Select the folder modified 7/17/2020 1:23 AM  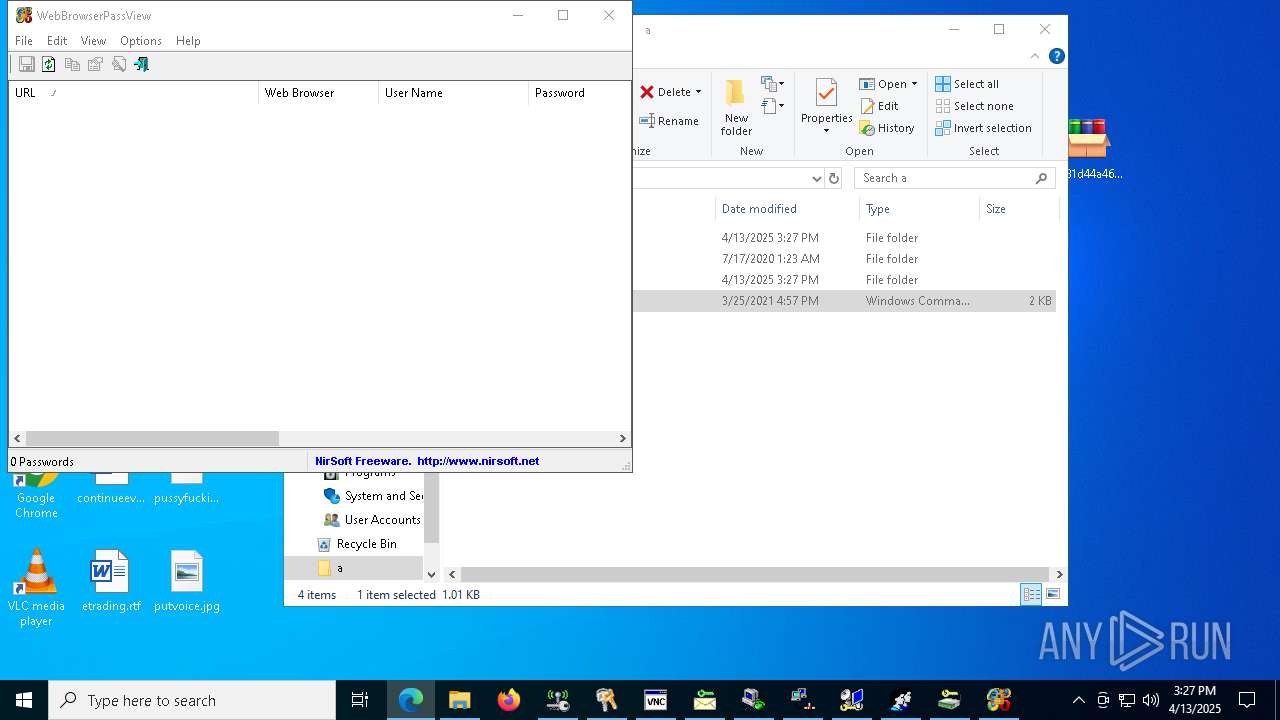pyautogui.click(x=844, y=259)
